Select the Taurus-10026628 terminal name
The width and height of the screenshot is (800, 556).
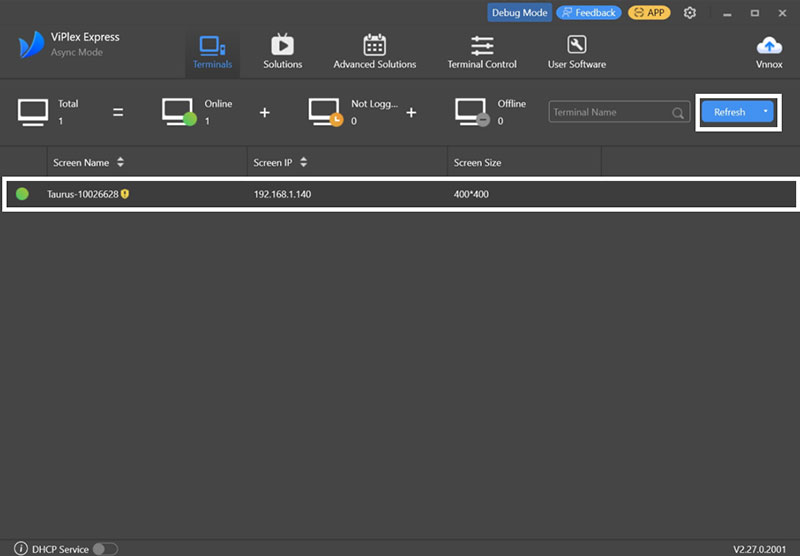click(83, 194)
